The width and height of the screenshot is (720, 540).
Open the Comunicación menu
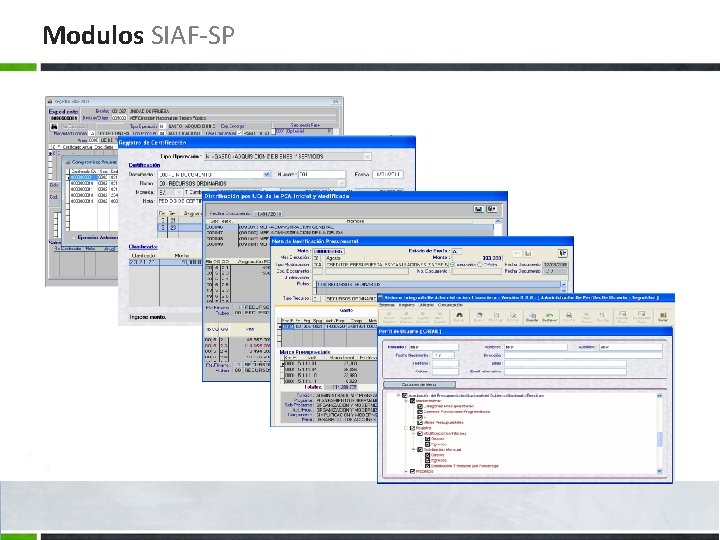coord(450,305)
